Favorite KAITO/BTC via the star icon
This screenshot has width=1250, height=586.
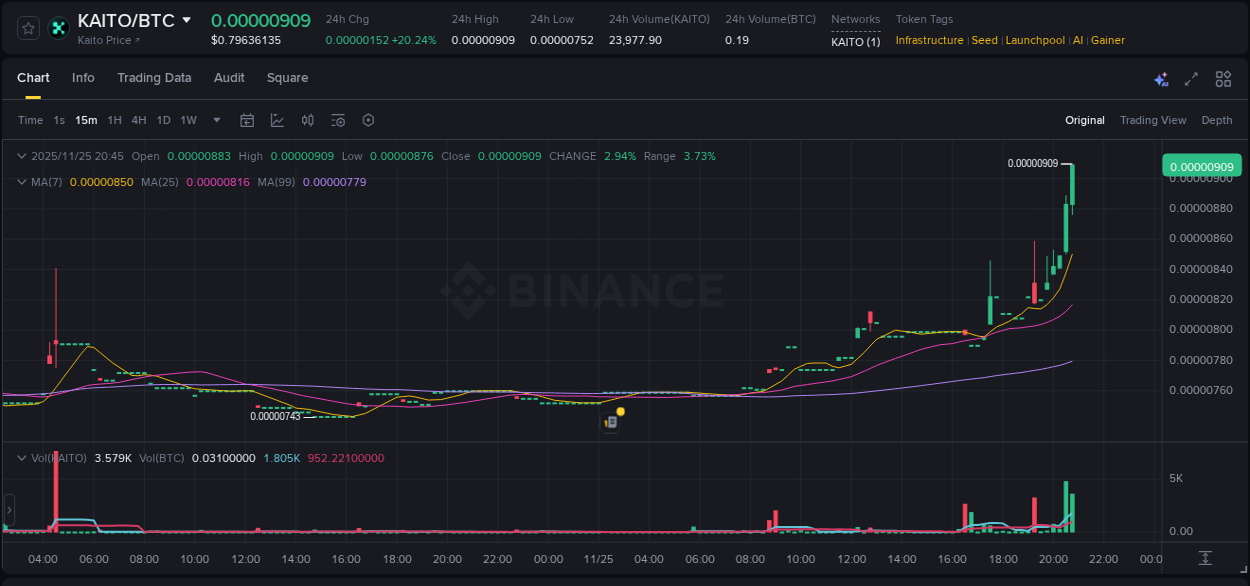[27, 28]
